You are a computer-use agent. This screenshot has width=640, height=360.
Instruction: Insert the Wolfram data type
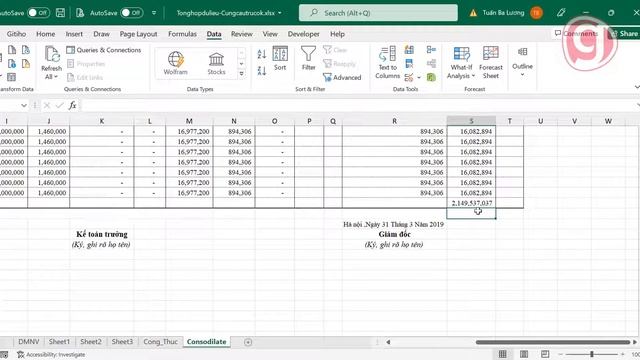(176, 63)
